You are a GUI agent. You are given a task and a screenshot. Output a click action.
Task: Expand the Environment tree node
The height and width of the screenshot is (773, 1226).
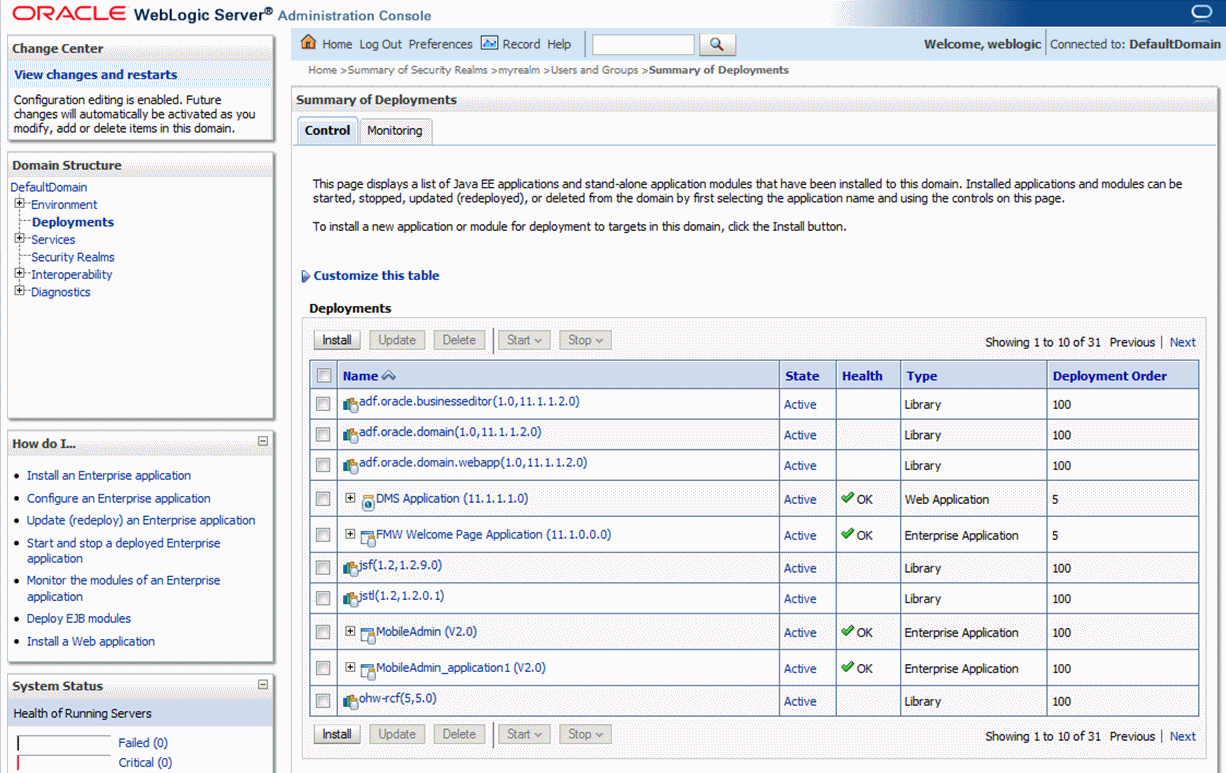coord(19,204)
